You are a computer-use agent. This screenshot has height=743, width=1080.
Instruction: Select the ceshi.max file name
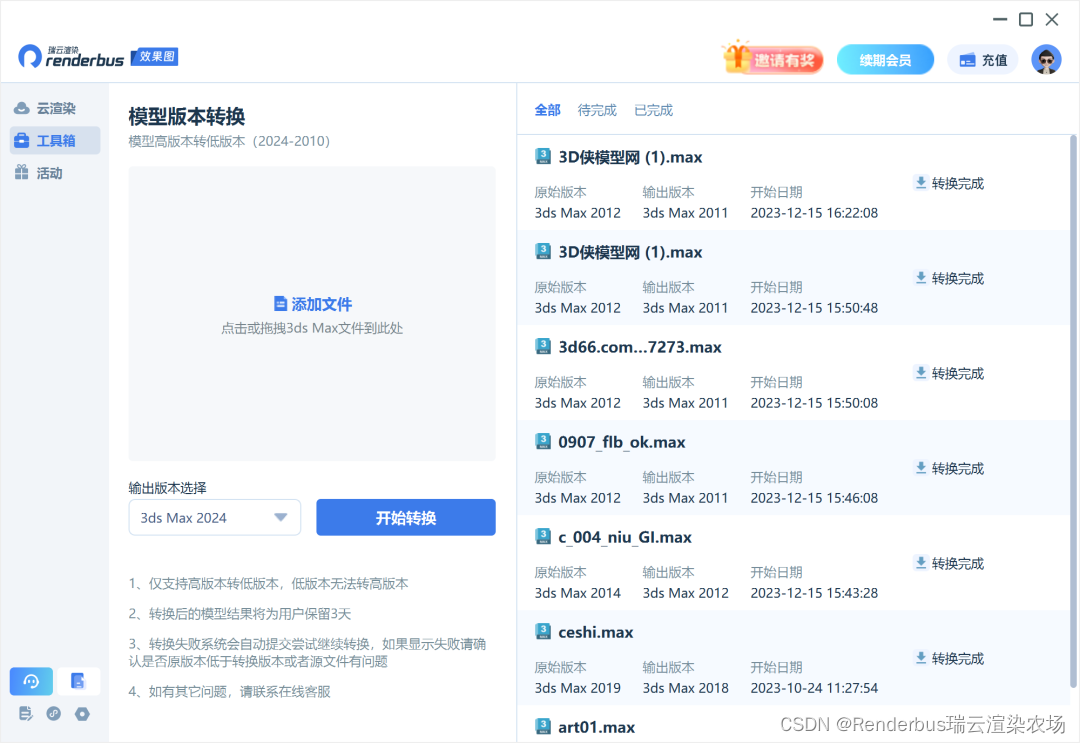pyautogui.click(x=596, y=632)
